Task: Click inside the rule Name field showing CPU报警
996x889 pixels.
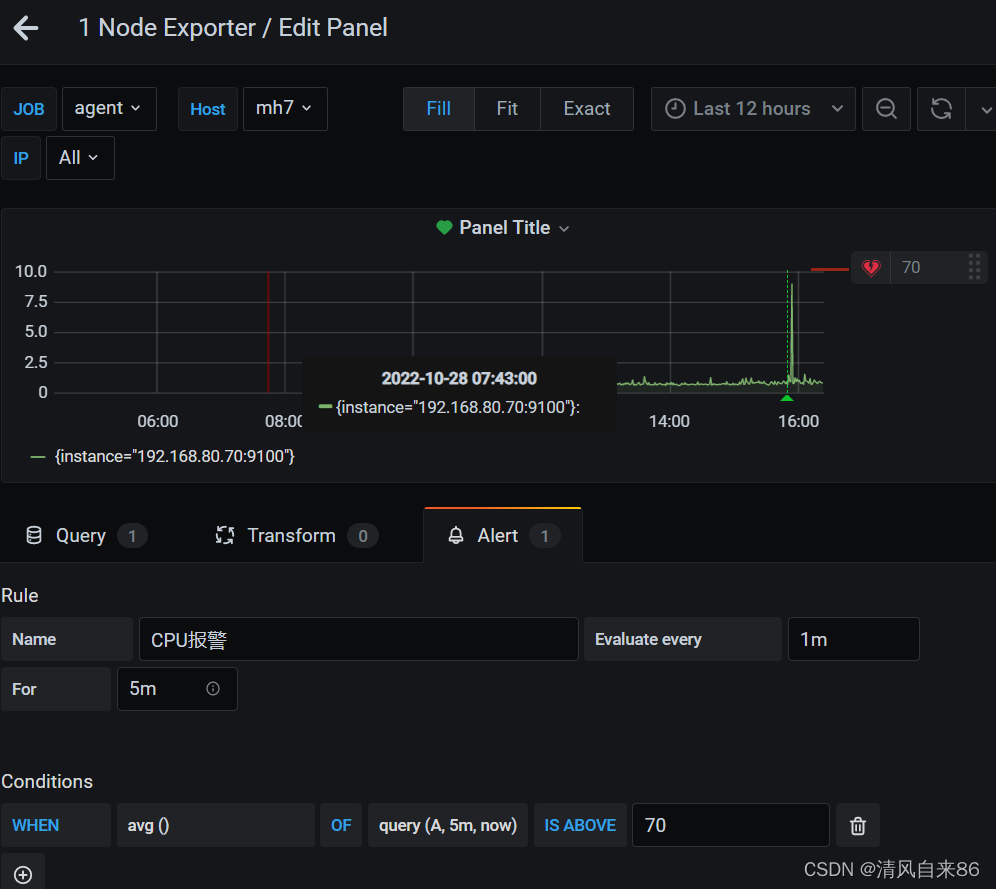Action: 358,639
